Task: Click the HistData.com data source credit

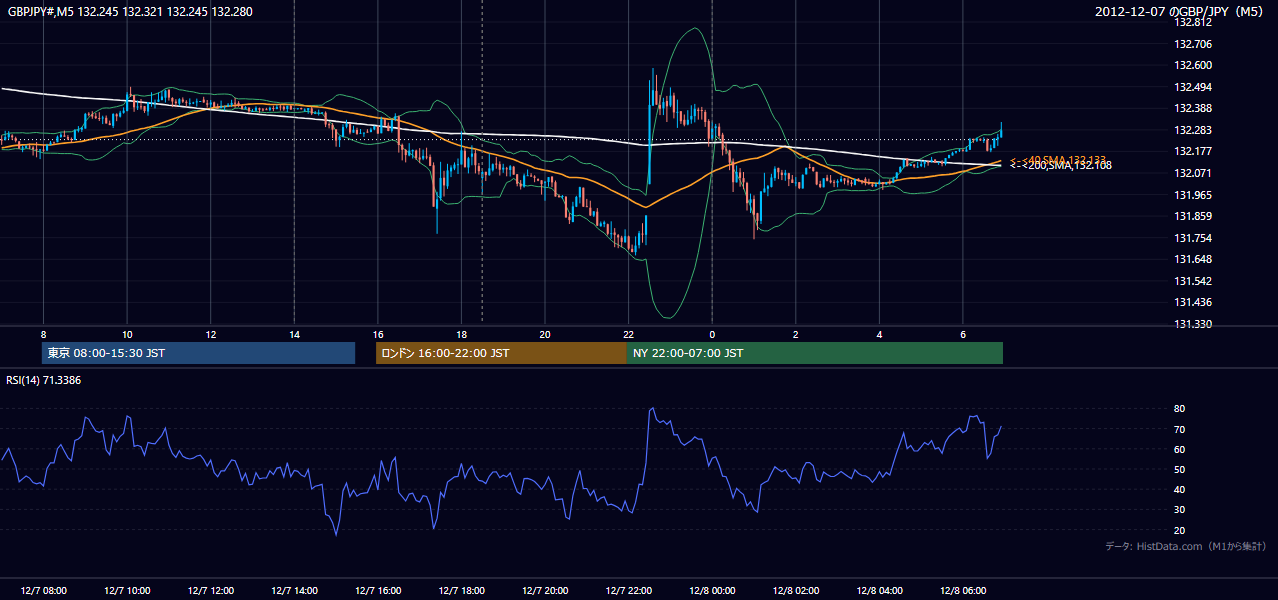Action: pos(1185,546)
